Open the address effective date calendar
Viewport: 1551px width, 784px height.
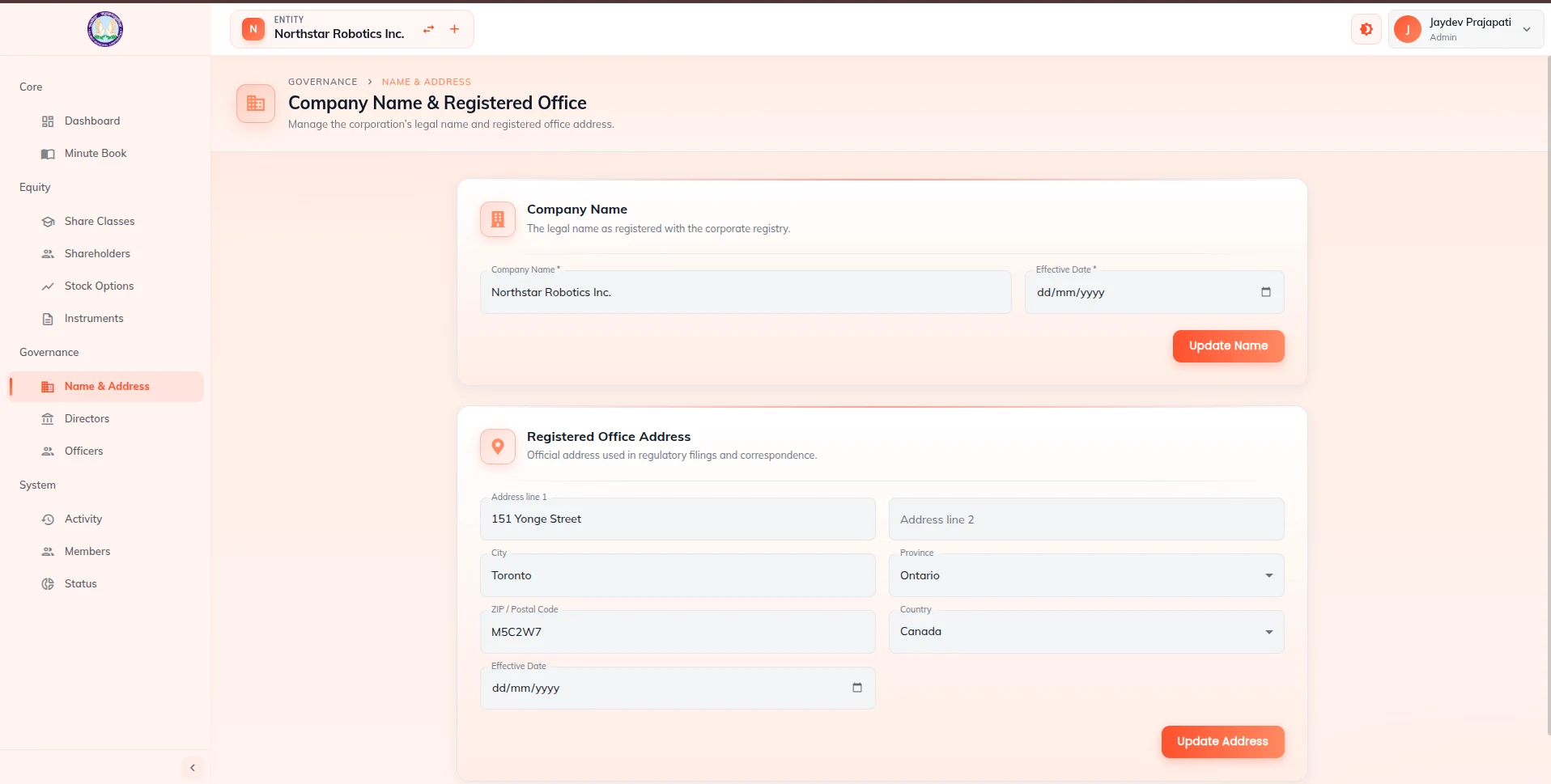click(x=857, y=688)
